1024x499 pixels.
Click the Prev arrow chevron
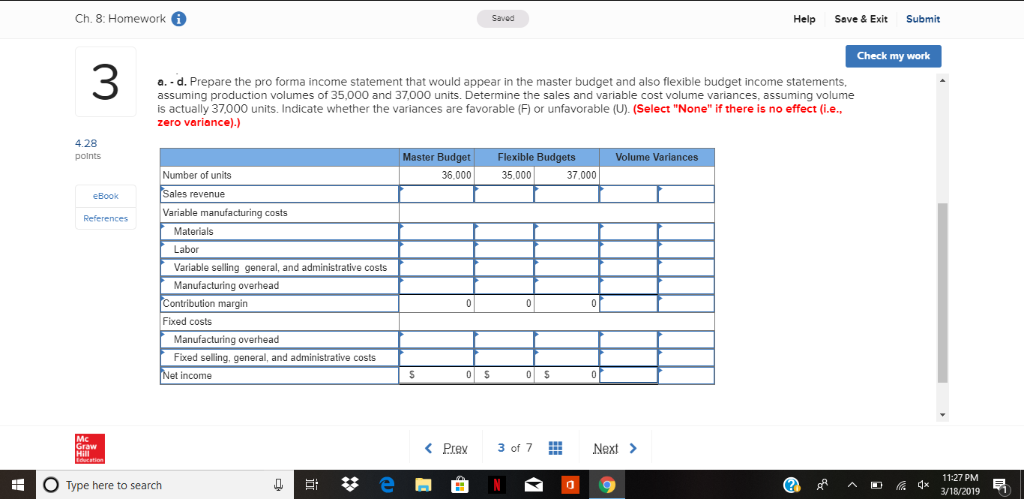click(x=428, y=448)
